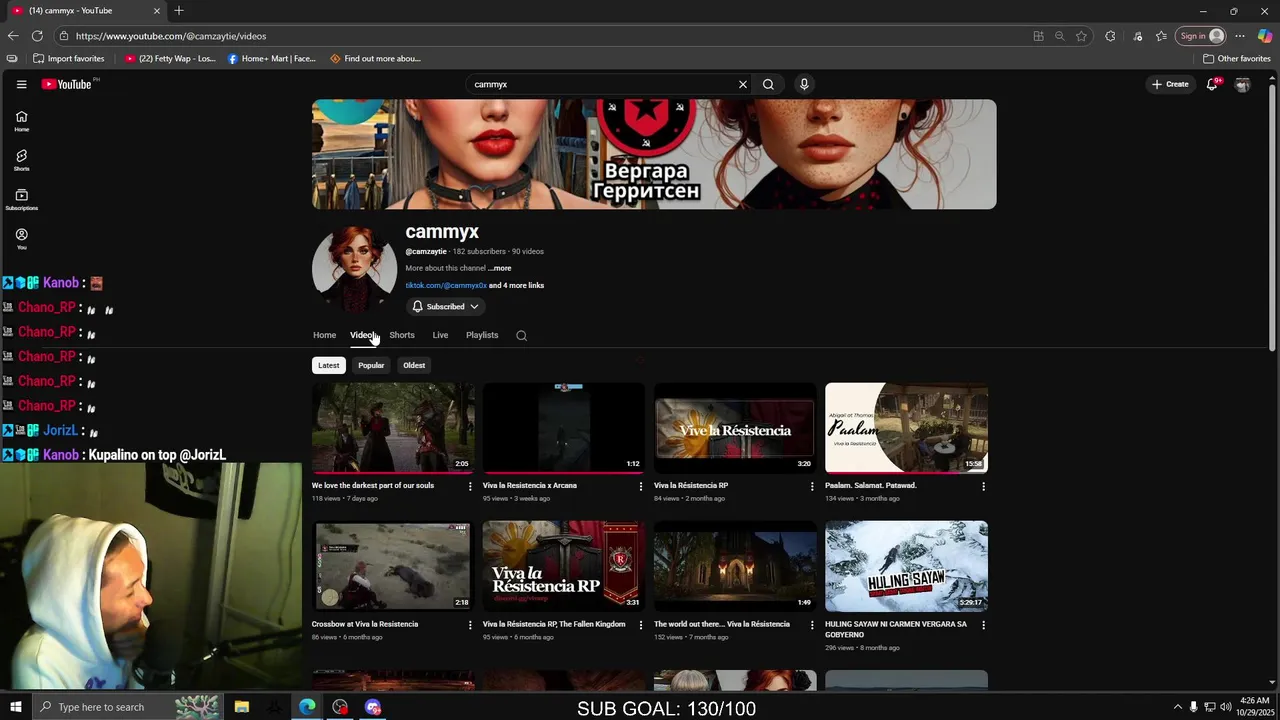Open Home in the left sidebar
This screenshot has height=720, width=1280.
pos(21,121)
